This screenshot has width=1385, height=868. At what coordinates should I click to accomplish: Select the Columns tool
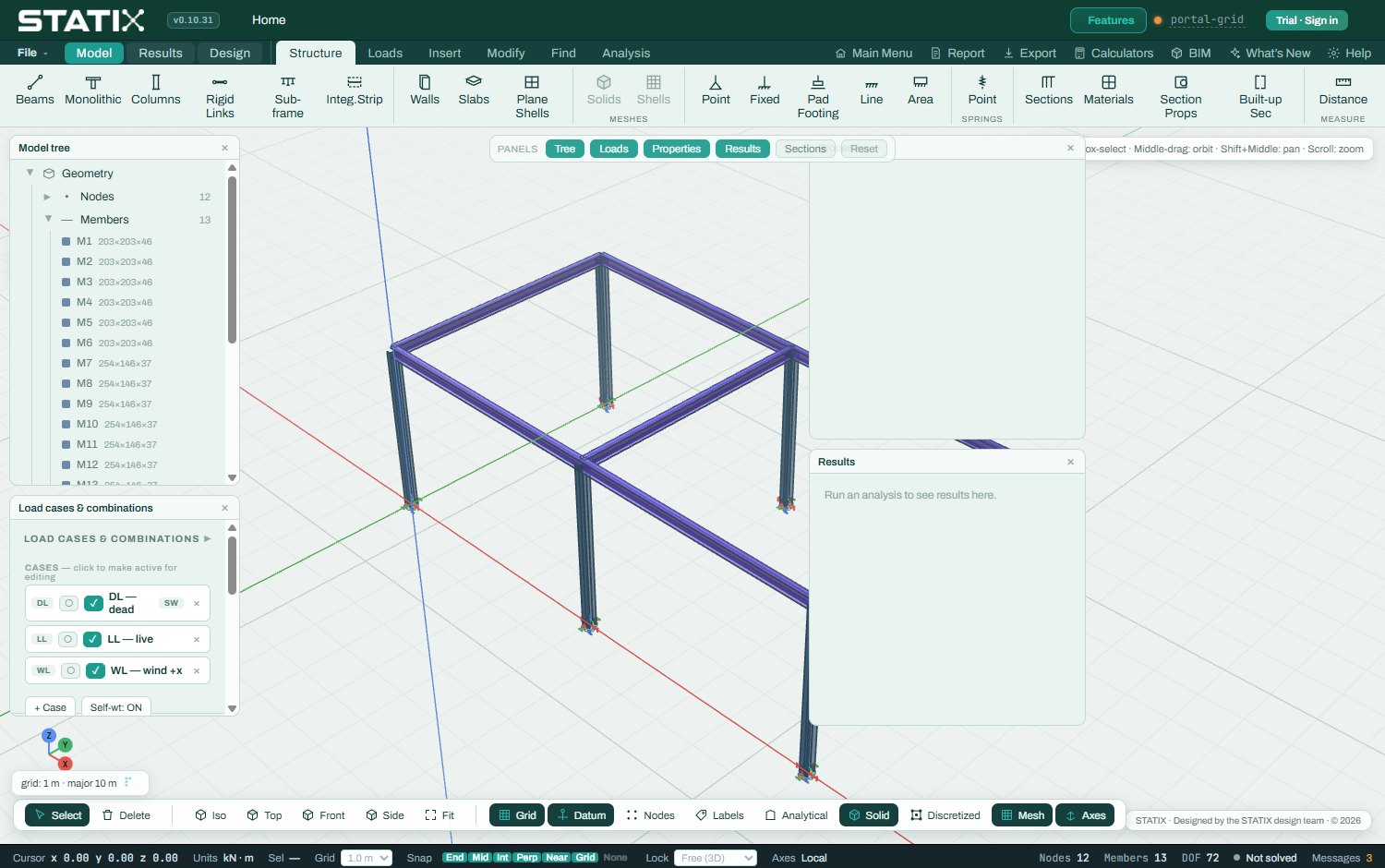click(156, 90)
